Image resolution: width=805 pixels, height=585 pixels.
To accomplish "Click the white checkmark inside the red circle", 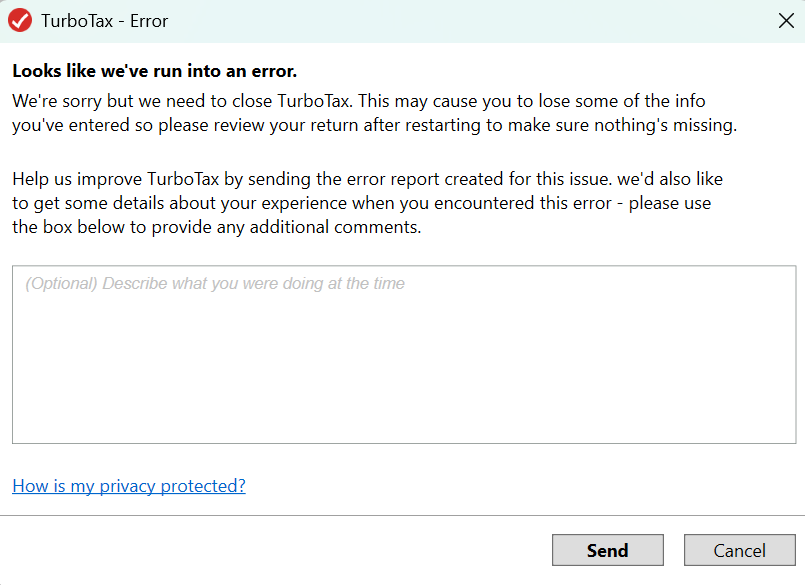I will 19,20.
